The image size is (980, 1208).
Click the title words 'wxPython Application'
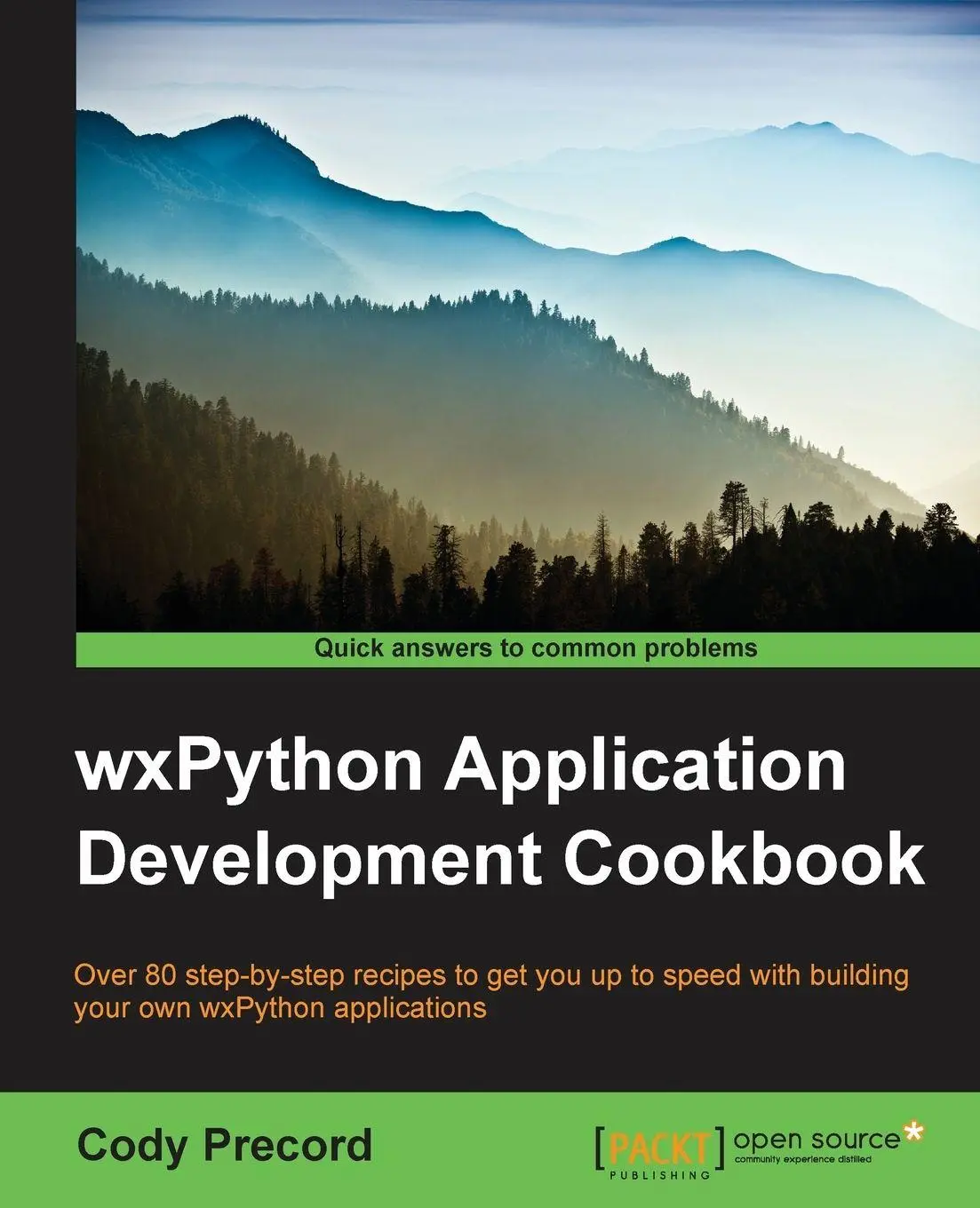point(462,768)
